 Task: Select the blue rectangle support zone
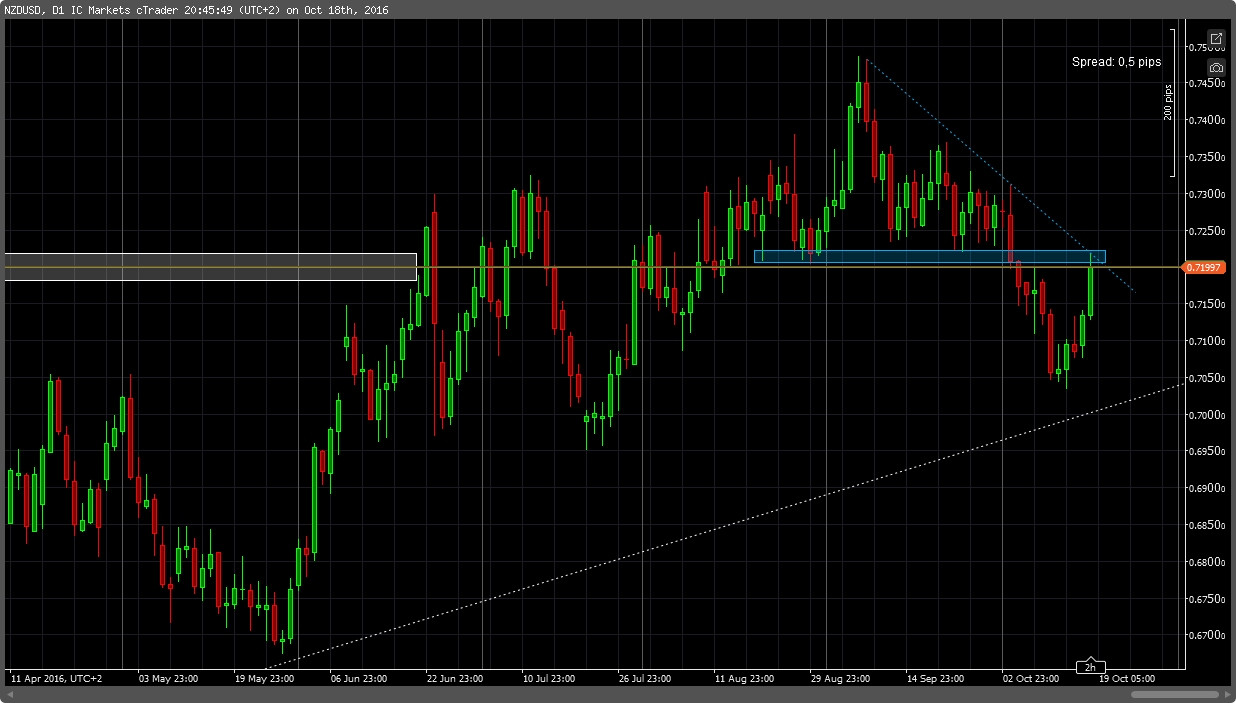[929, 256]
